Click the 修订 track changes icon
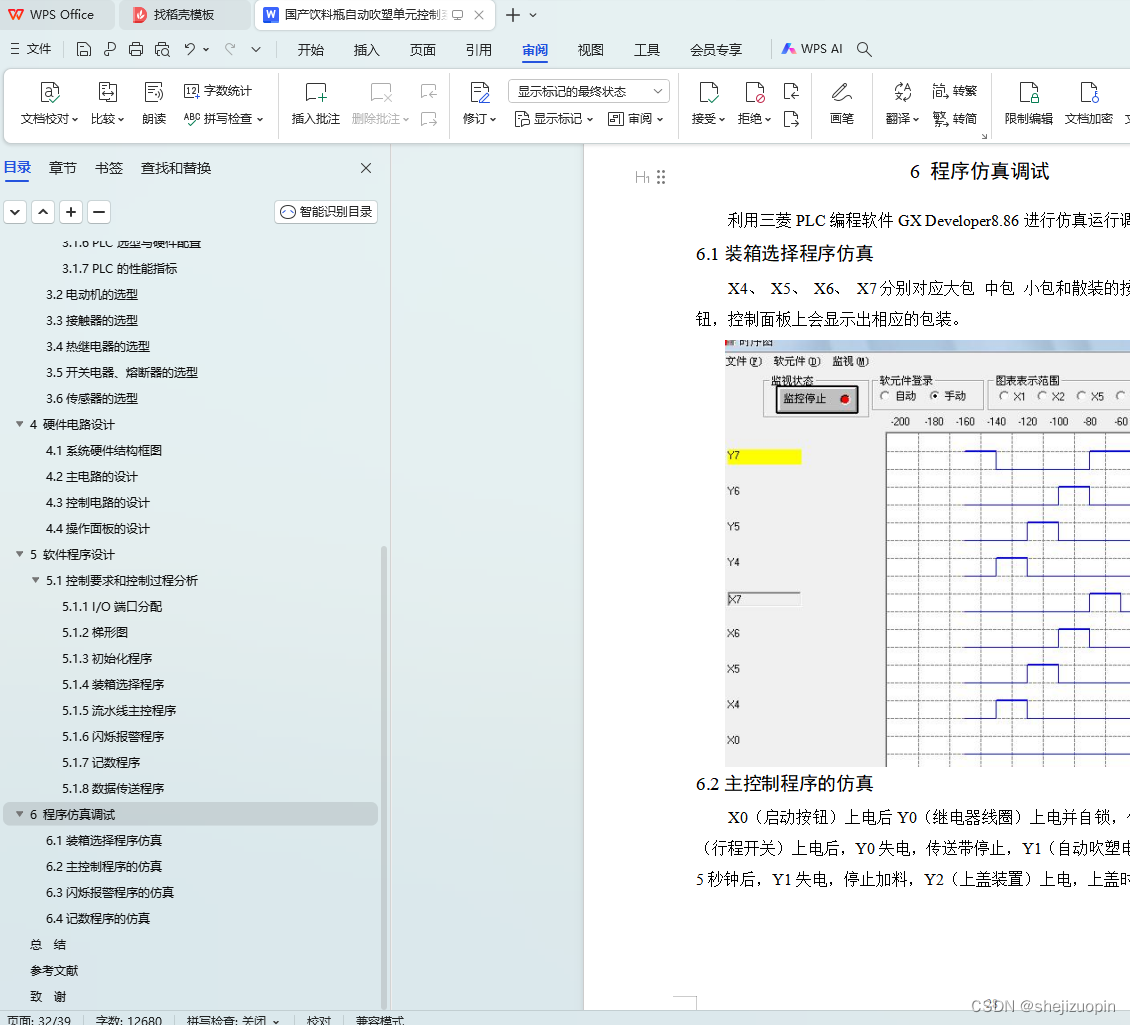This screenshot has width=1130, height=1025. coord(479,104)
